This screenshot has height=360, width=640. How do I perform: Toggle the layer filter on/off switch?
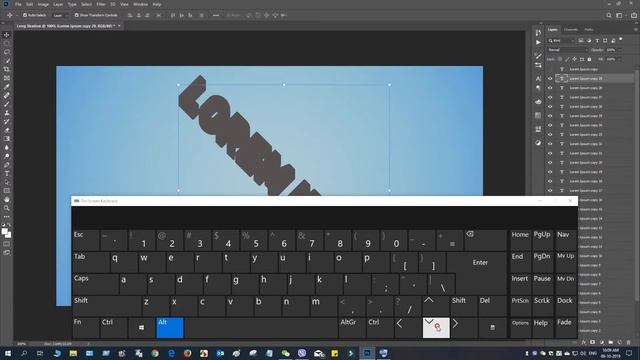pos(621,40)
